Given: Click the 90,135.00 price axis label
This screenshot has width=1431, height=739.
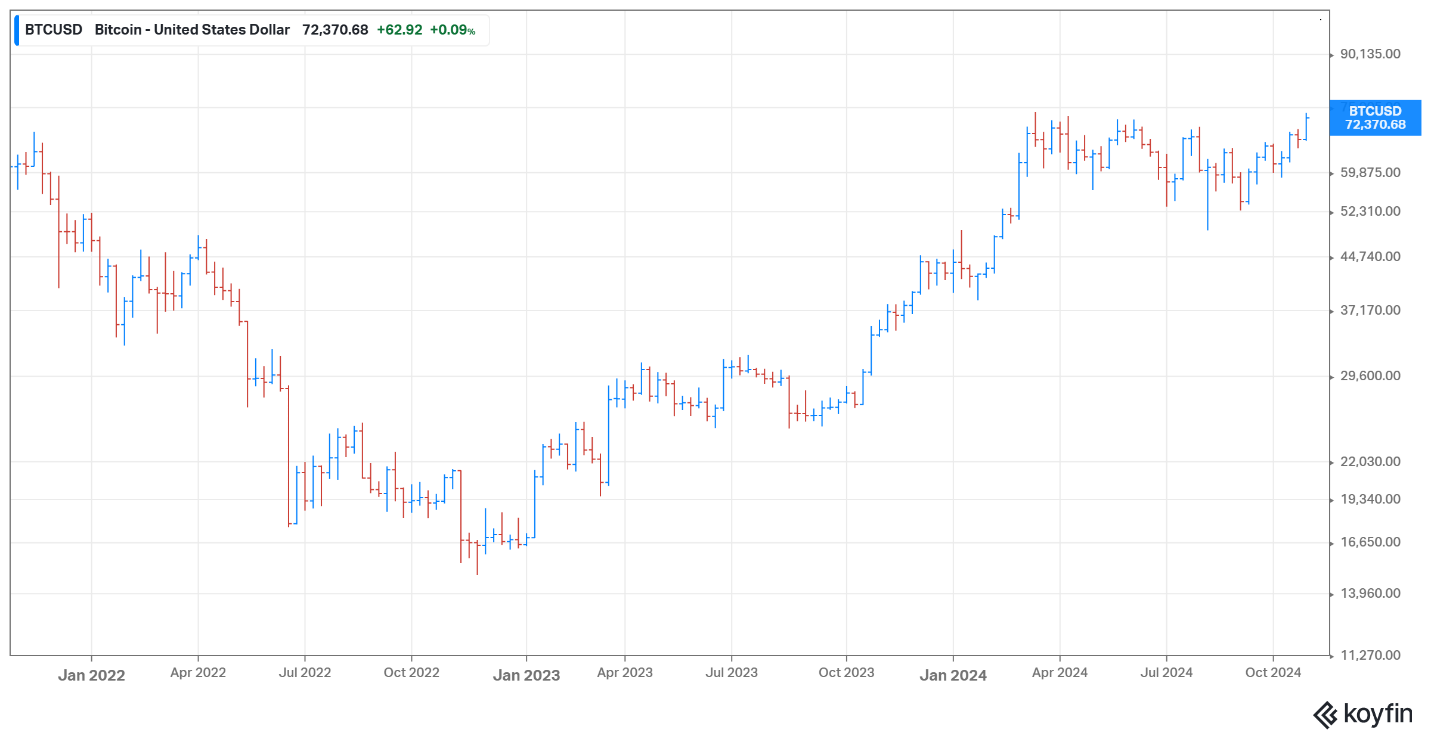Looking at the screenshot, I should [1371, 54].
